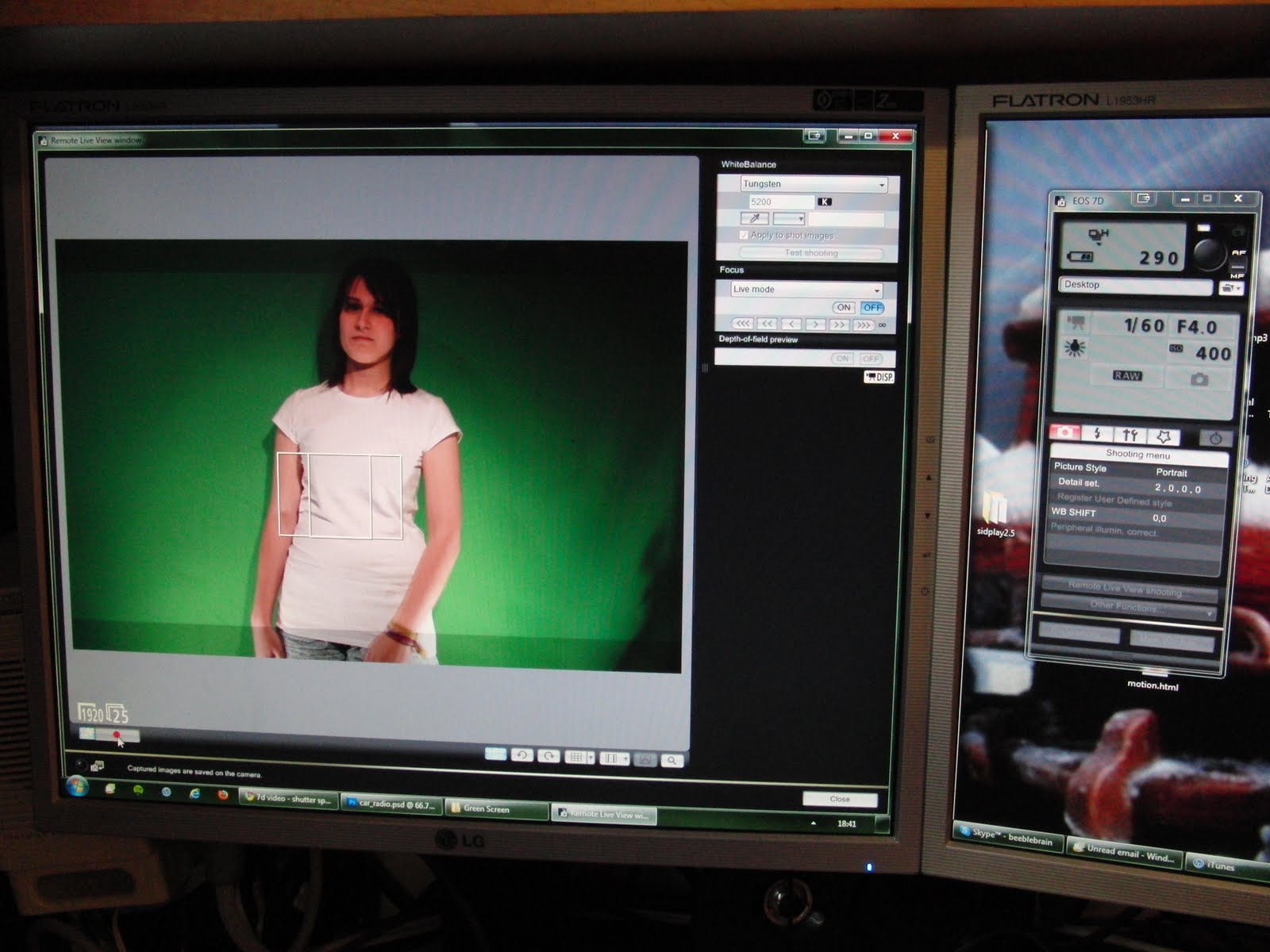Expand the aspect ratio dropdown arrow

[x=625, y=760]
